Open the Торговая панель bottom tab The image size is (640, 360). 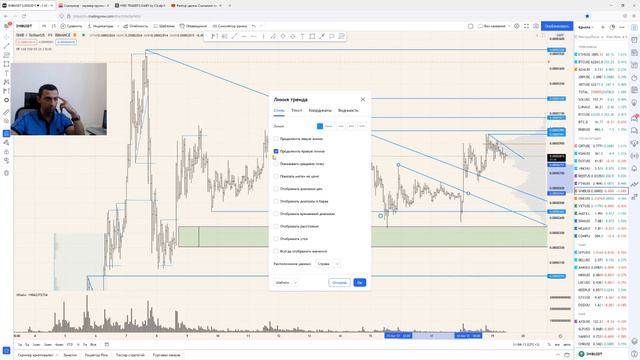[x=167, y=355]
